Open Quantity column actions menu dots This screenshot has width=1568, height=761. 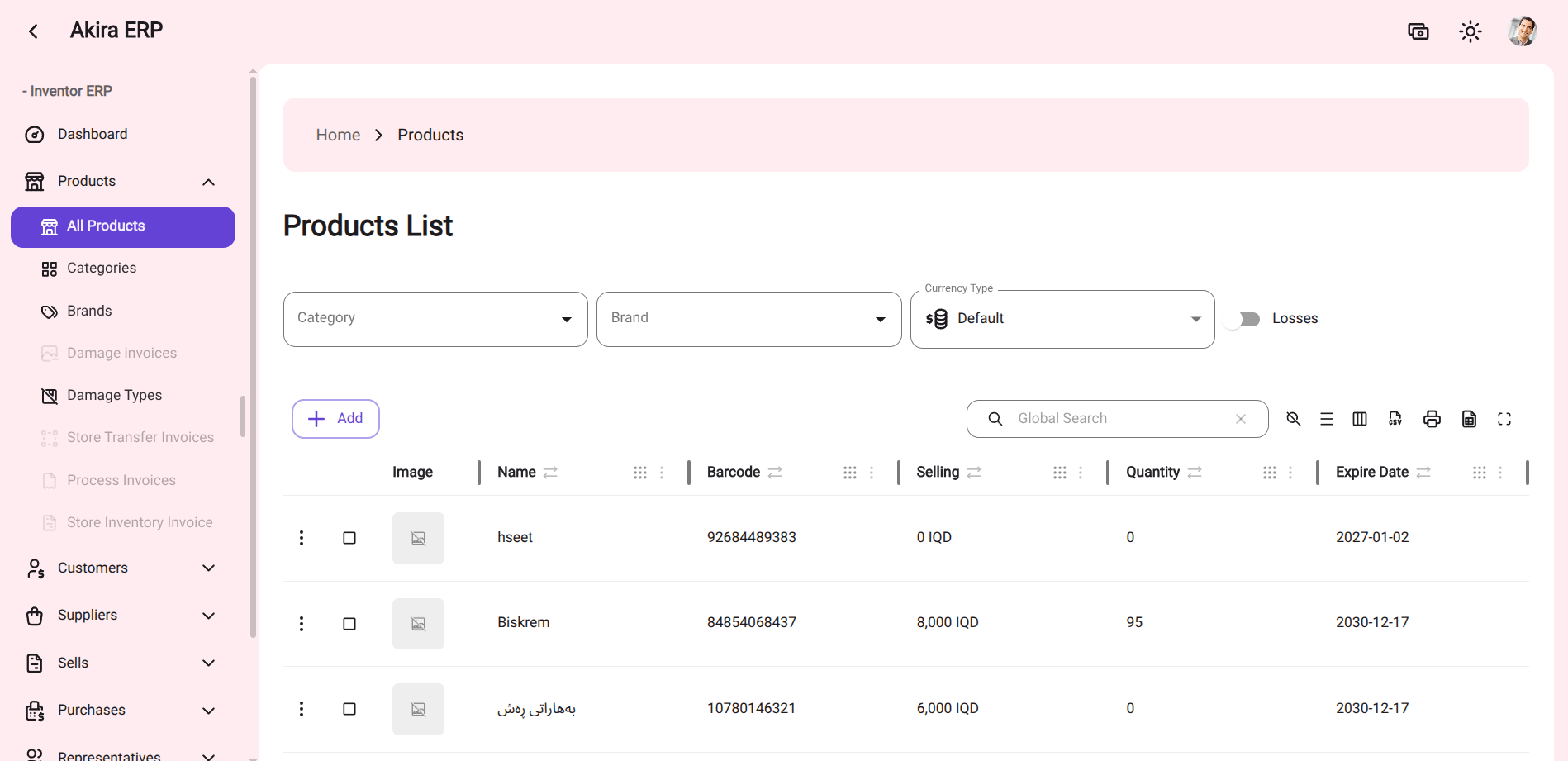coord(1290,473)
